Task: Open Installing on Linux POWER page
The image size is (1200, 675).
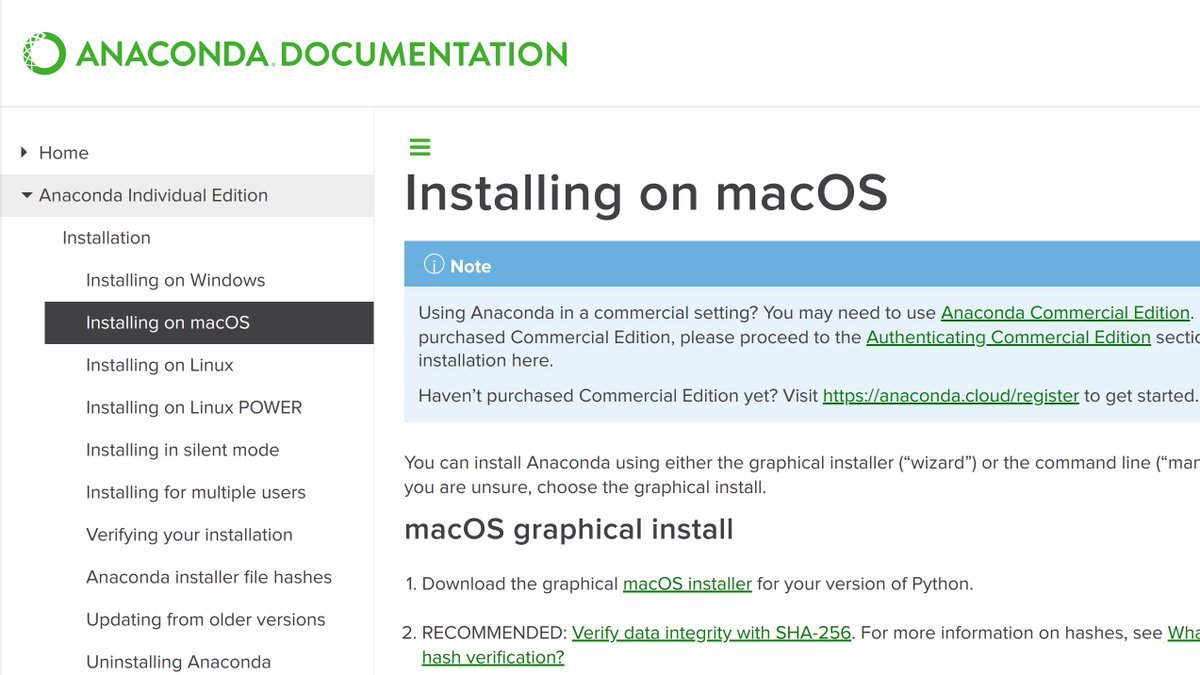Action: (194, 407)
